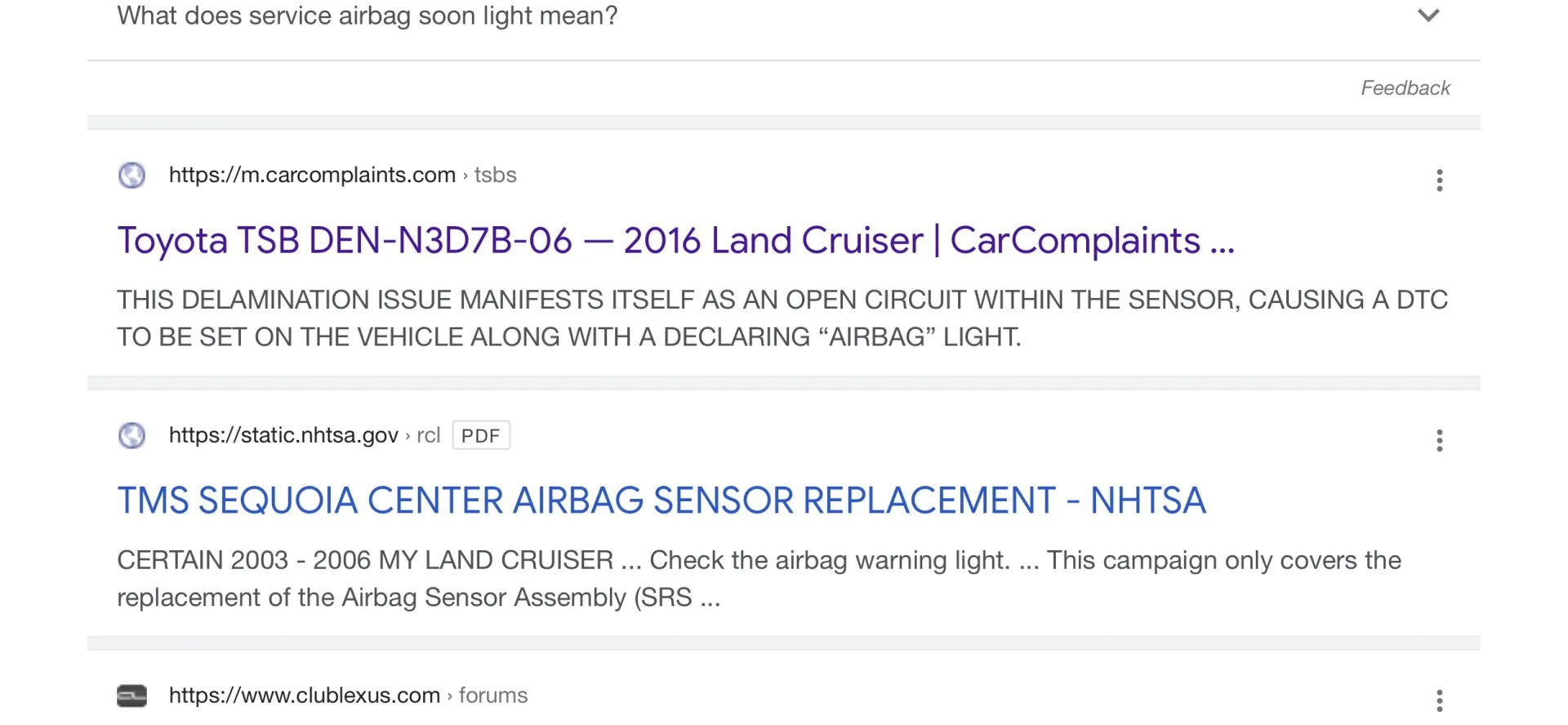Open the three-dot menu for the ClubLexus result
The image size is (1568, 725).
pos(1440,701)
